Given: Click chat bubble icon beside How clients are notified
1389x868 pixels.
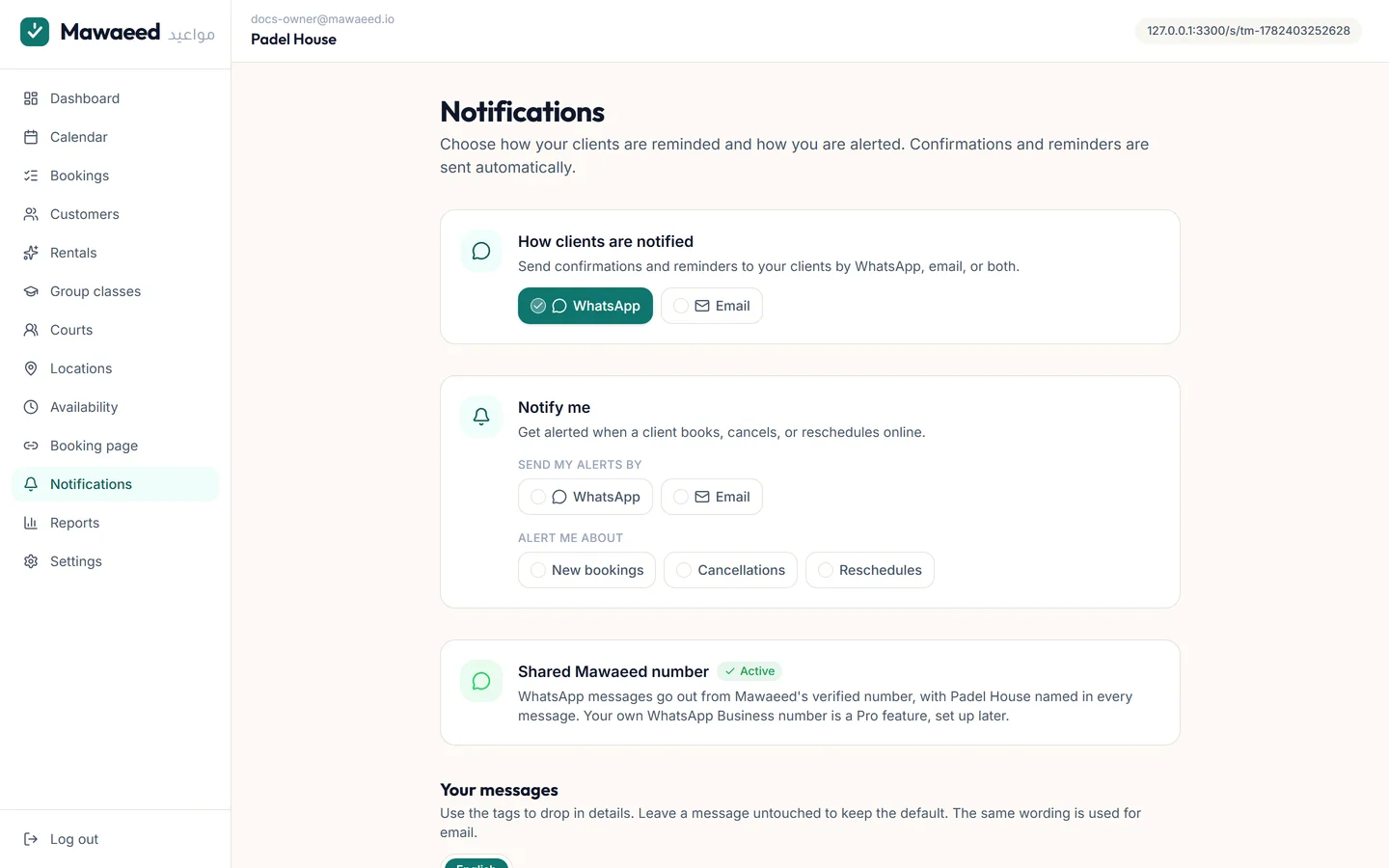Looking at the screenshot, I should (481, 251).
